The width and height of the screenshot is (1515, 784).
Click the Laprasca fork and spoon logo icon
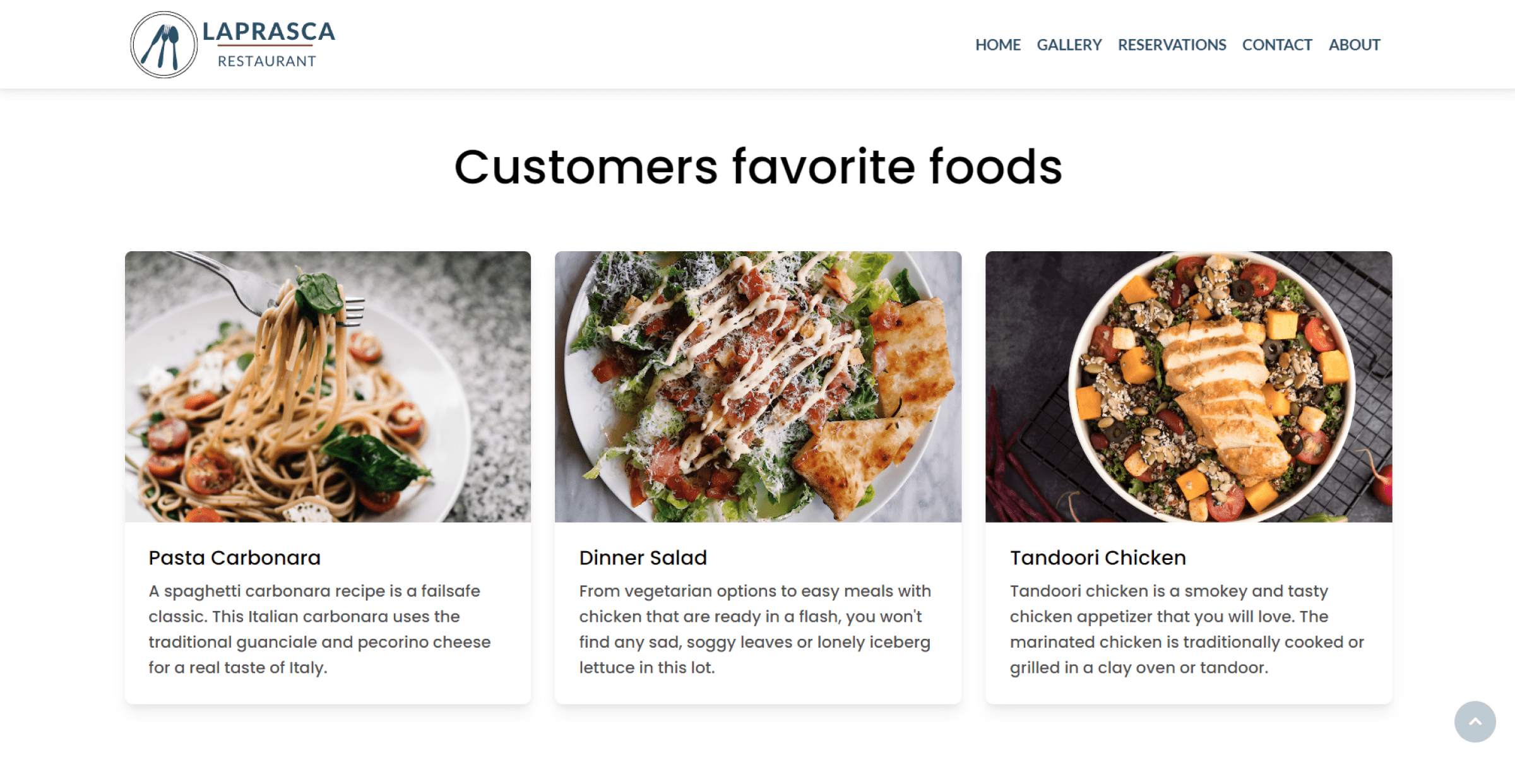click(x=163, y=45)
